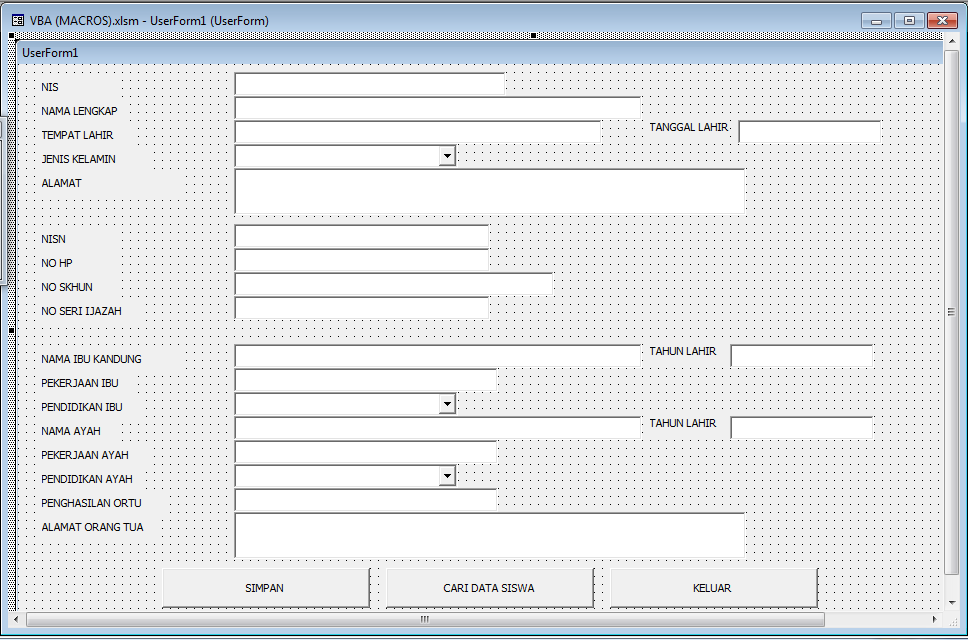Screen dimensions: 968x640
Task: Focus the NISN input field
Action: click(x=360, y=237)
